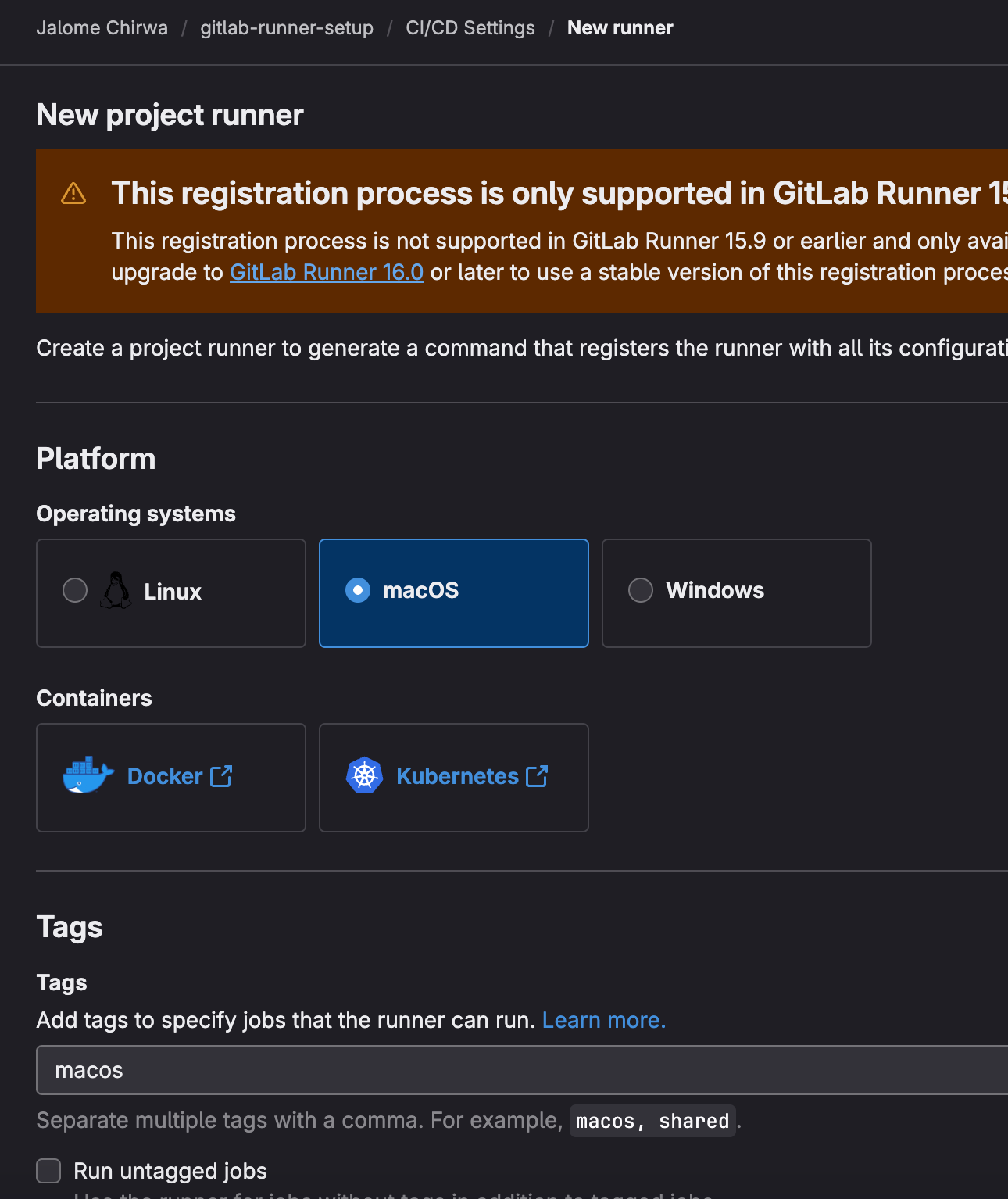Enable the Run untagged jobs checkbox
Viewport: 1008px width, 1199px height.
coord(48,1171)
